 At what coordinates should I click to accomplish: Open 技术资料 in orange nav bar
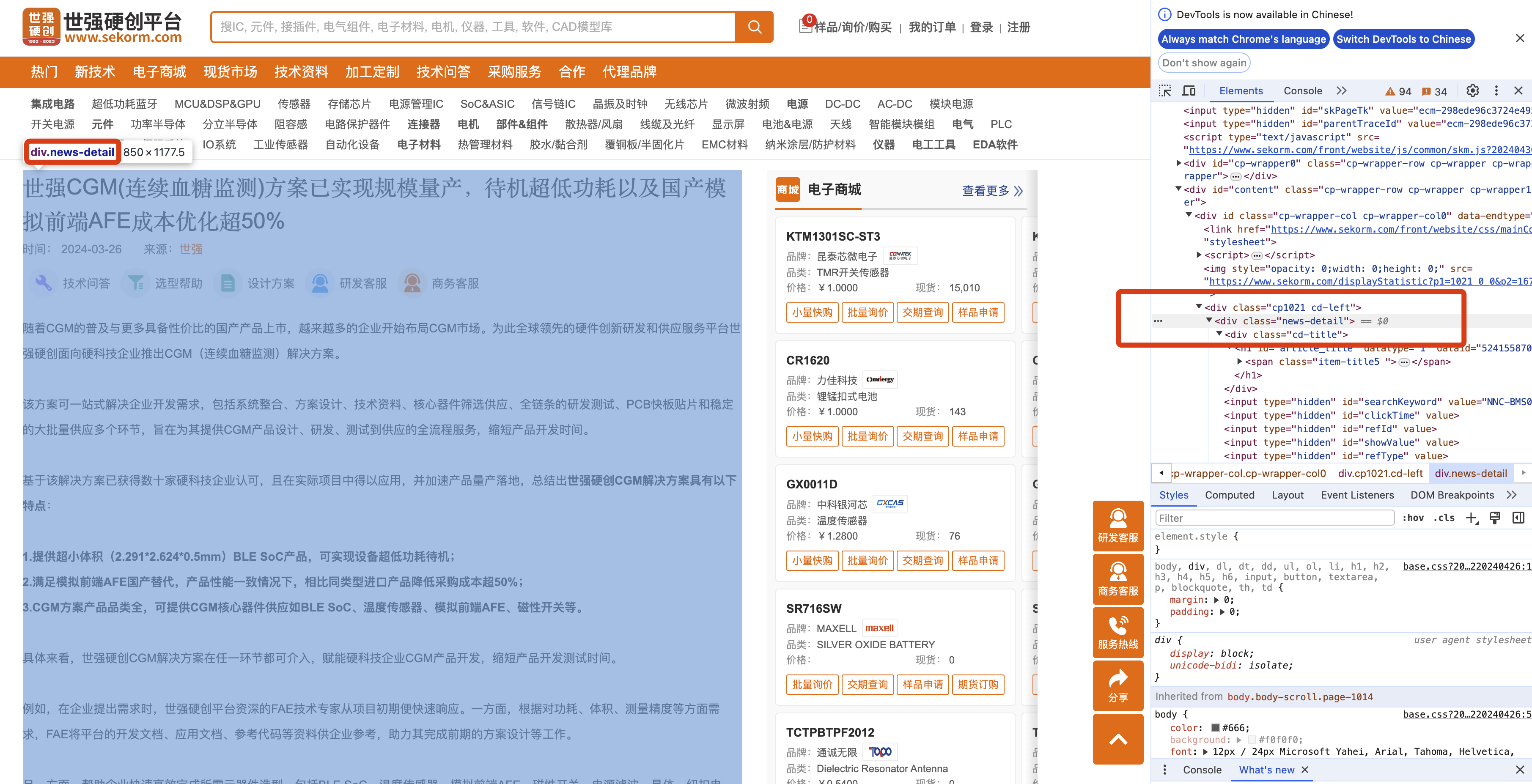(301, 72)
